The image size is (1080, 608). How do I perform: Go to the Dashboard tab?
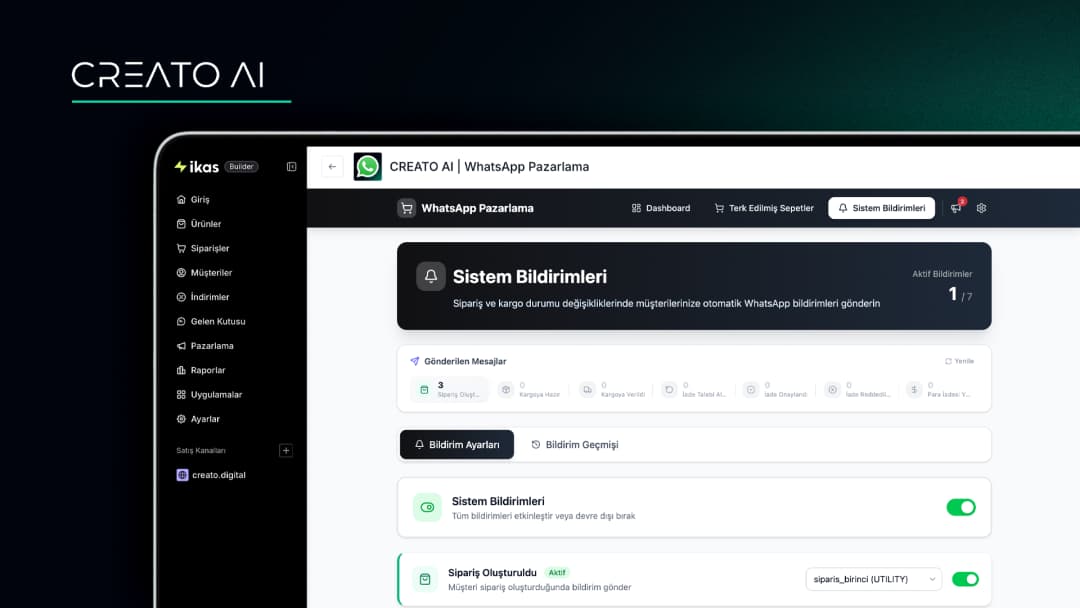660,208
